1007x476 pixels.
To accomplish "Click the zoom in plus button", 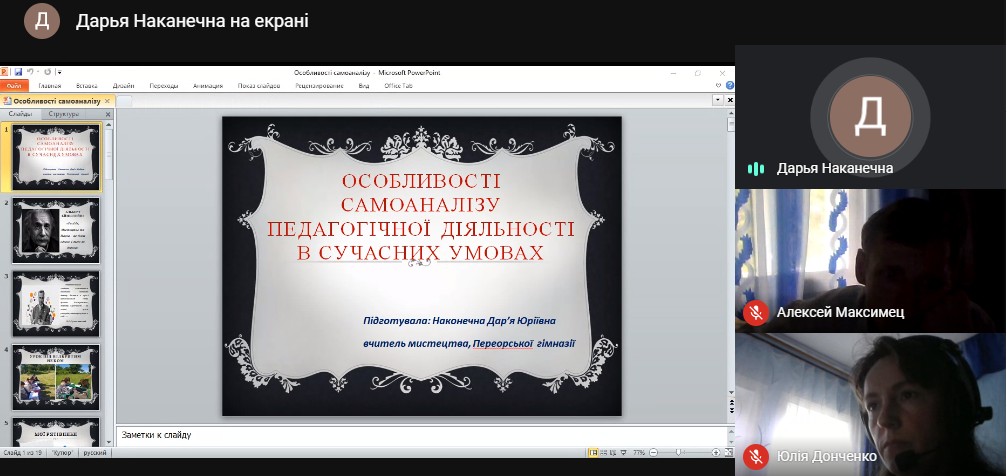I will click(715, 452).
